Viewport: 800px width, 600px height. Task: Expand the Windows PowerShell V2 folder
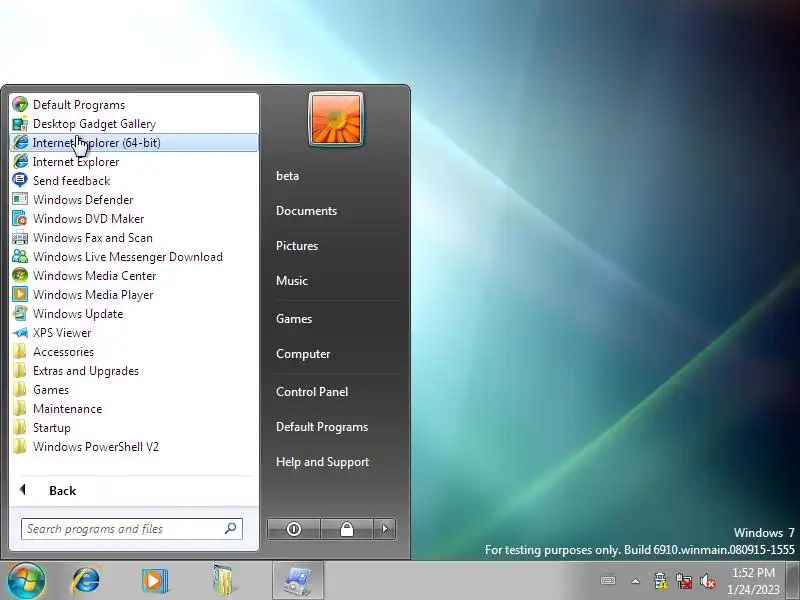134,447
